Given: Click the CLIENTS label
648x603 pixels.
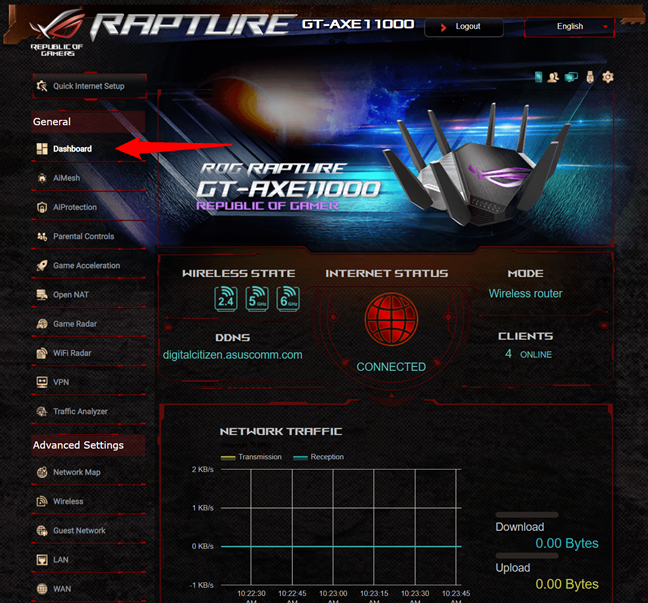Looking at the screenshot, I should [525, 336].
